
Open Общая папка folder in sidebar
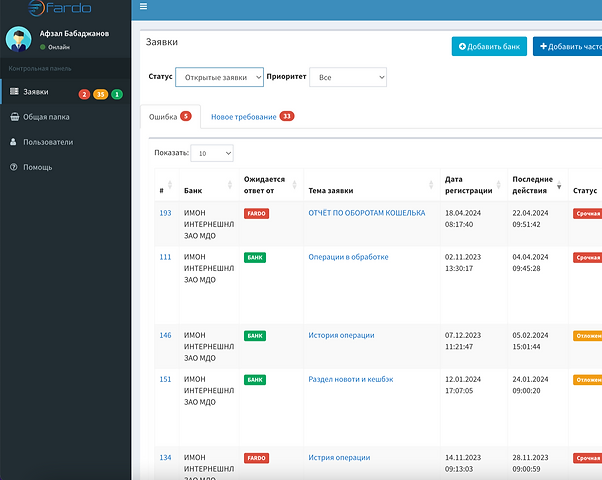click(46, 117)
